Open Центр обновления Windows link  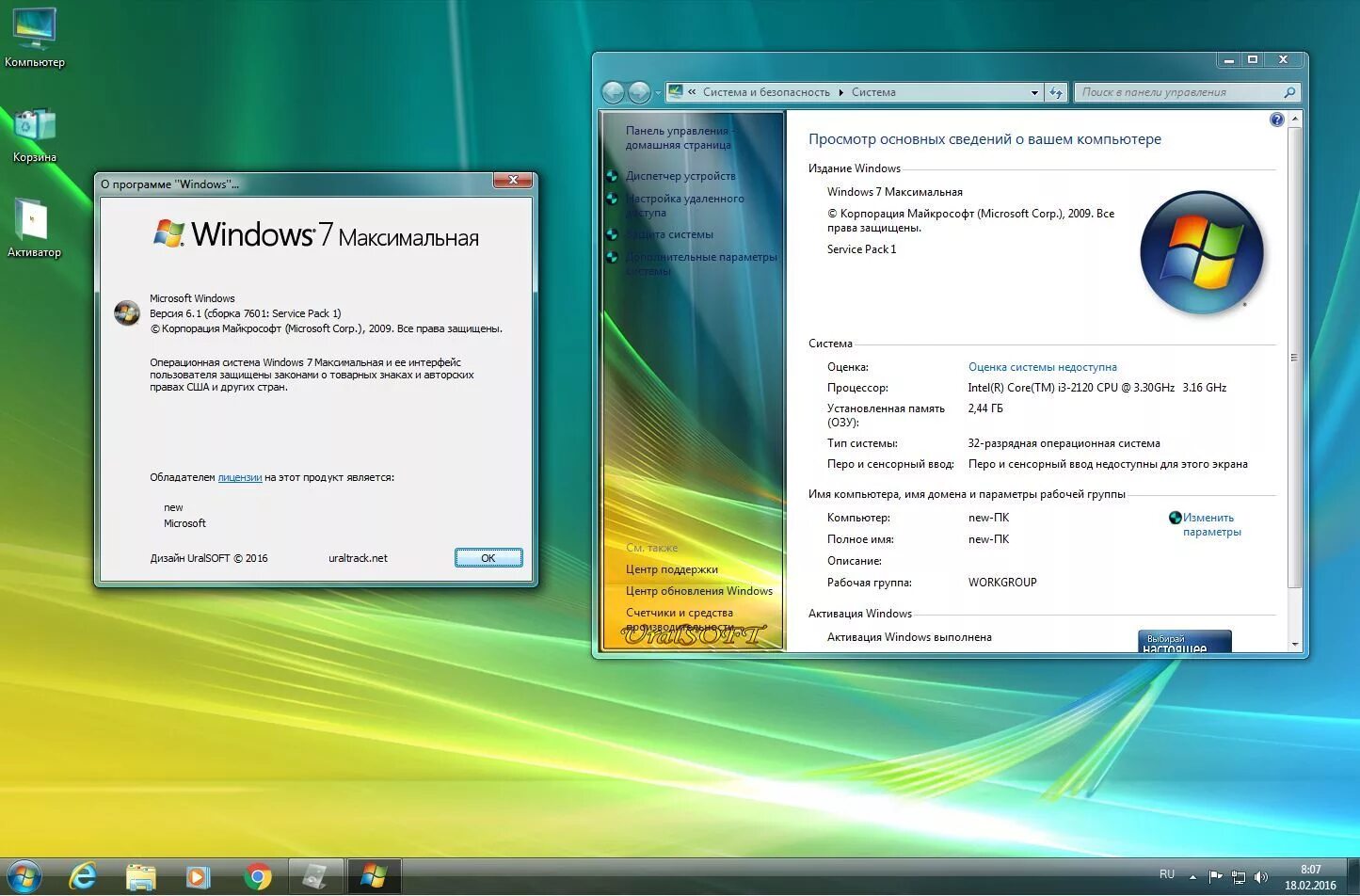[x=699, y=591]
